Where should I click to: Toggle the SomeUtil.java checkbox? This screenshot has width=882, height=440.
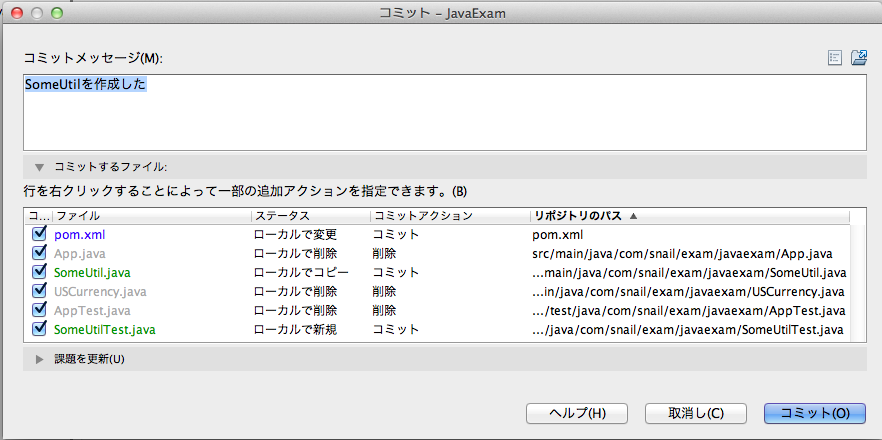(40, 272)
